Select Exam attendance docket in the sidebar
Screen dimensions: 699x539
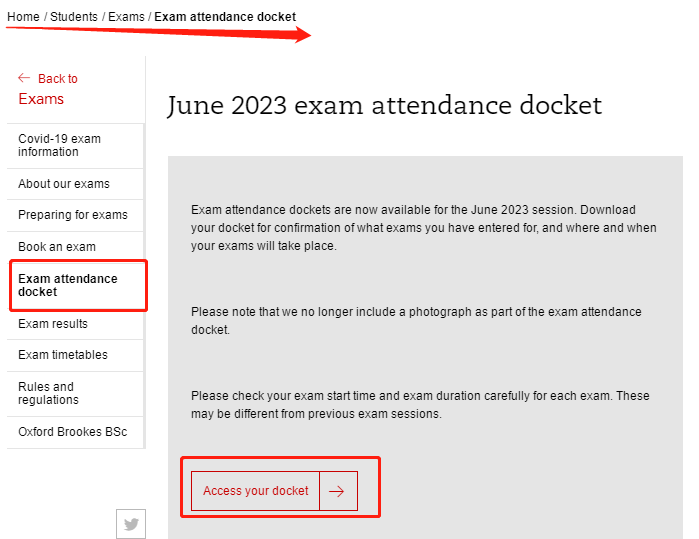[x=67, y=285]
